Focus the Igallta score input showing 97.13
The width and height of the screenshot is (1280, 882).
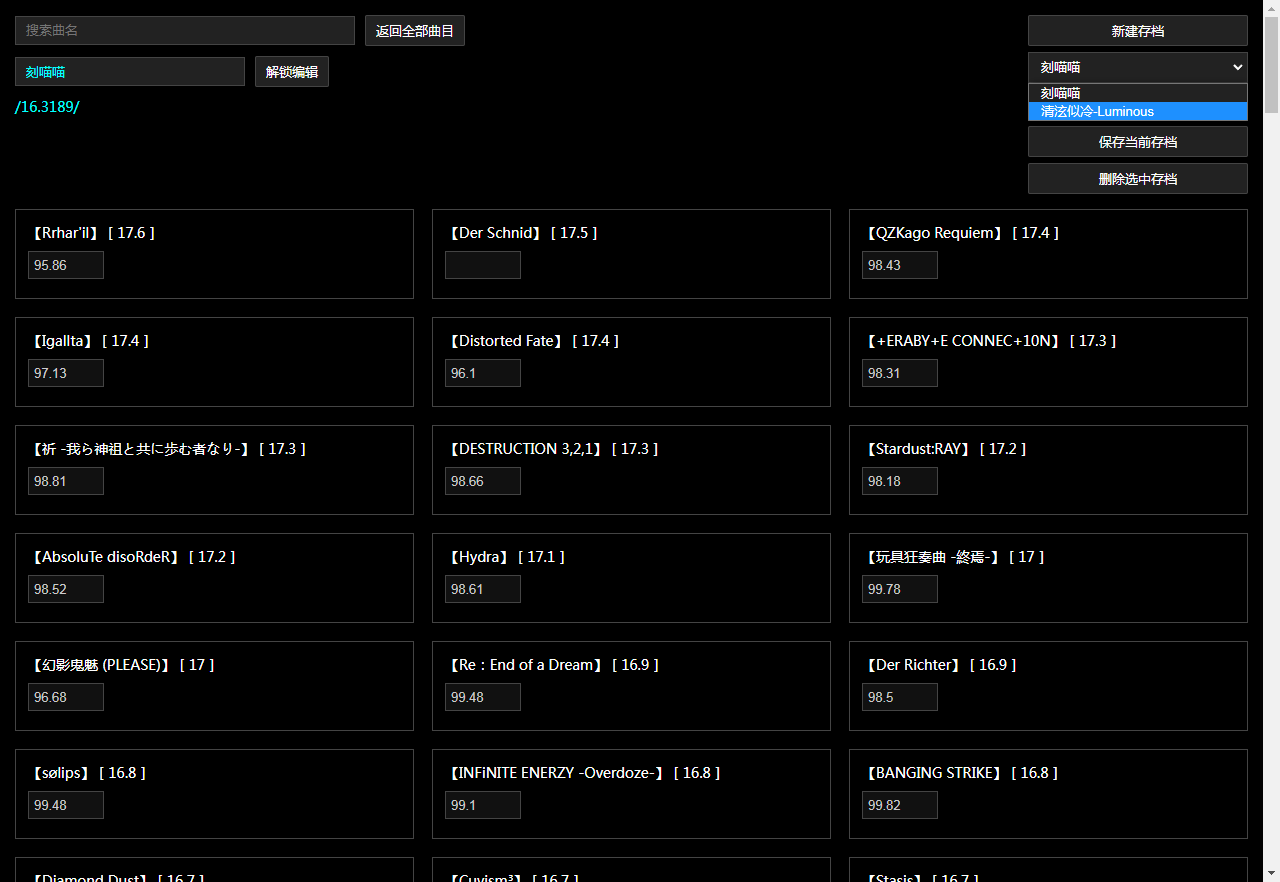point(66,373)
